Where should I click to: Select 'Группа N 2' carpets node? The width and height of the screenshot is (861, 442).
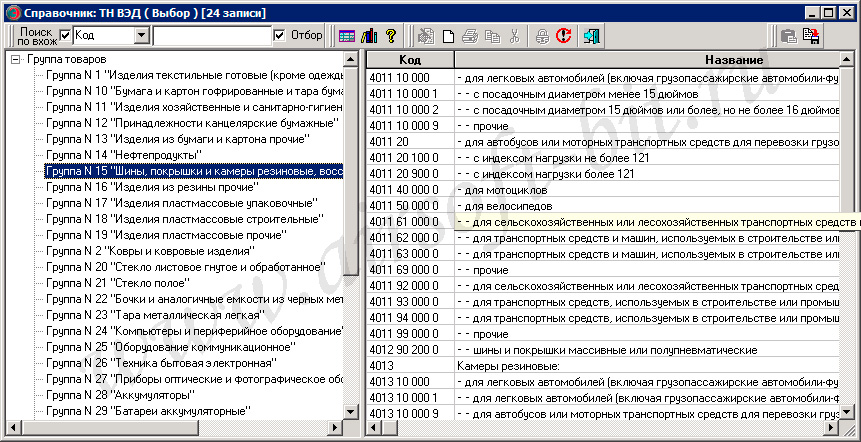pos(150,251)
